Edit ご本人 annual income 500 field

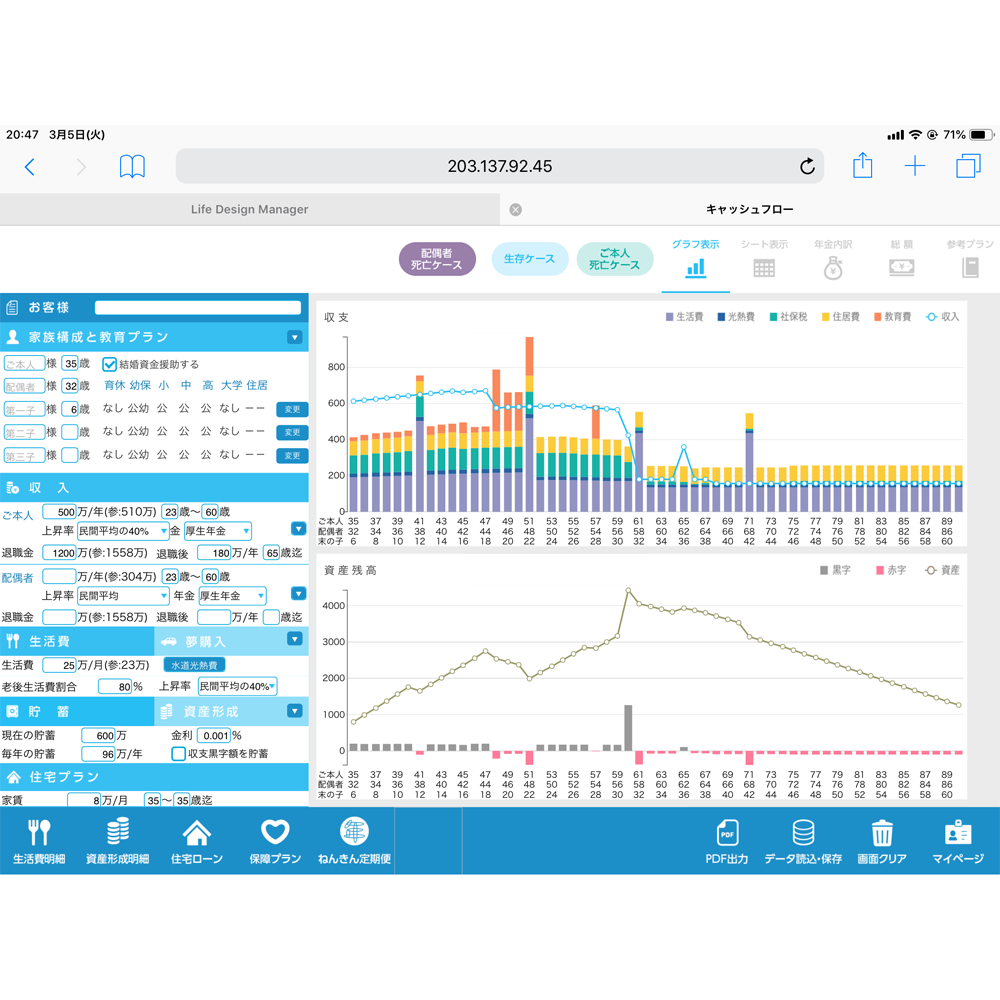click(59, 511)
